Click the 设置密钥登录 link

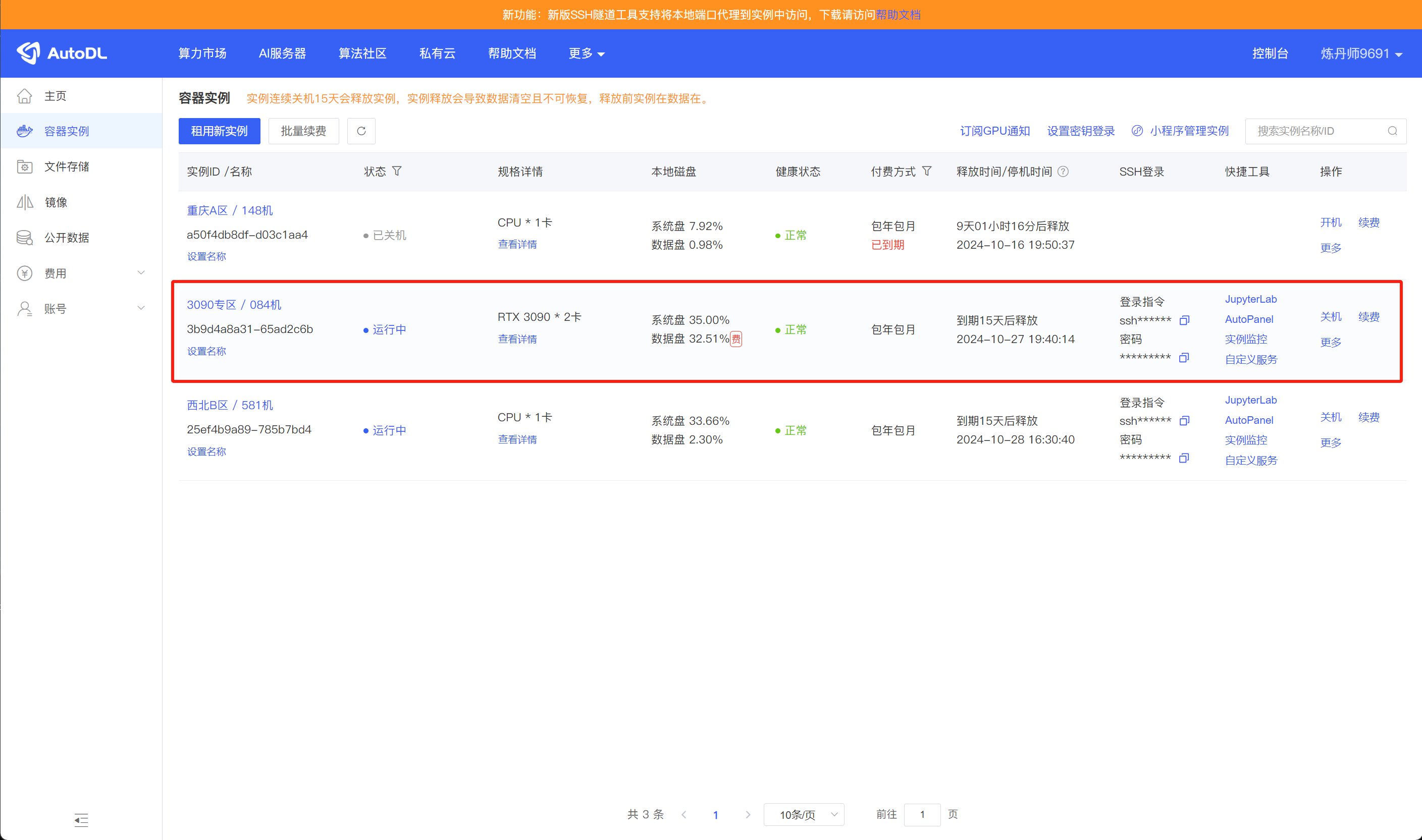[1081, 131]
